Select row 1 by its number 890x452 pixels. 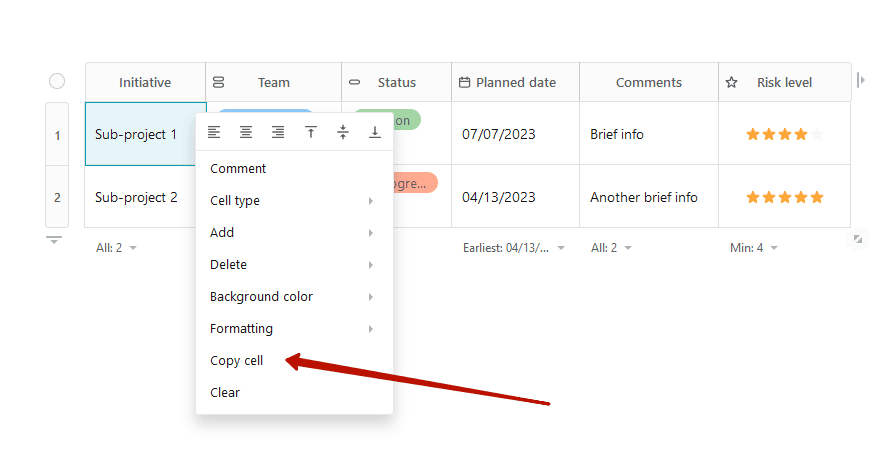[x=57, y=134]
